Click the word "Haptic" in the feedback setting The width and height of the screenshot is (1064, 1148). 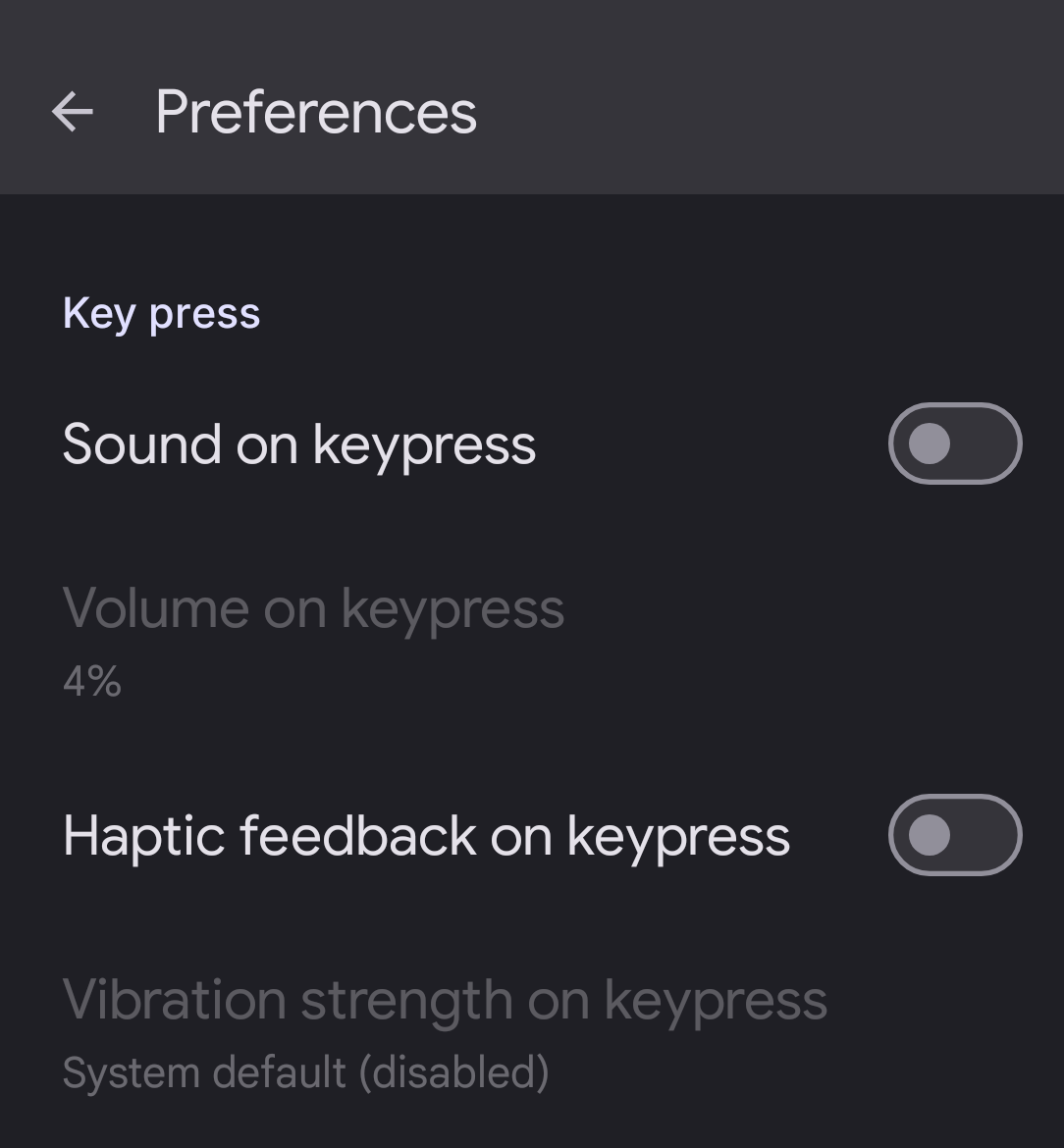pos(143,836)
